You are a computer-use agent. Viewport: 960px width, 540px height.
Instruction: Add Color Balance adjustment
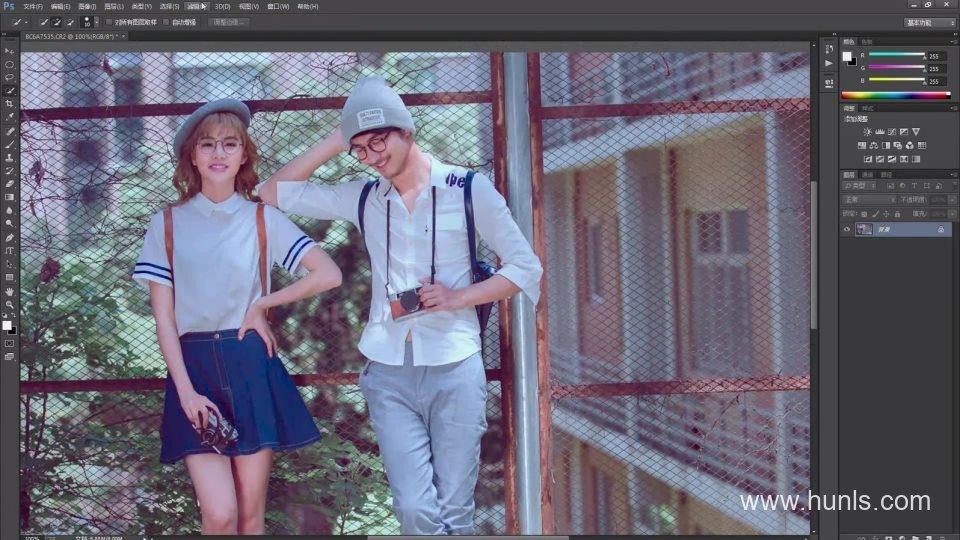[874, 146]
